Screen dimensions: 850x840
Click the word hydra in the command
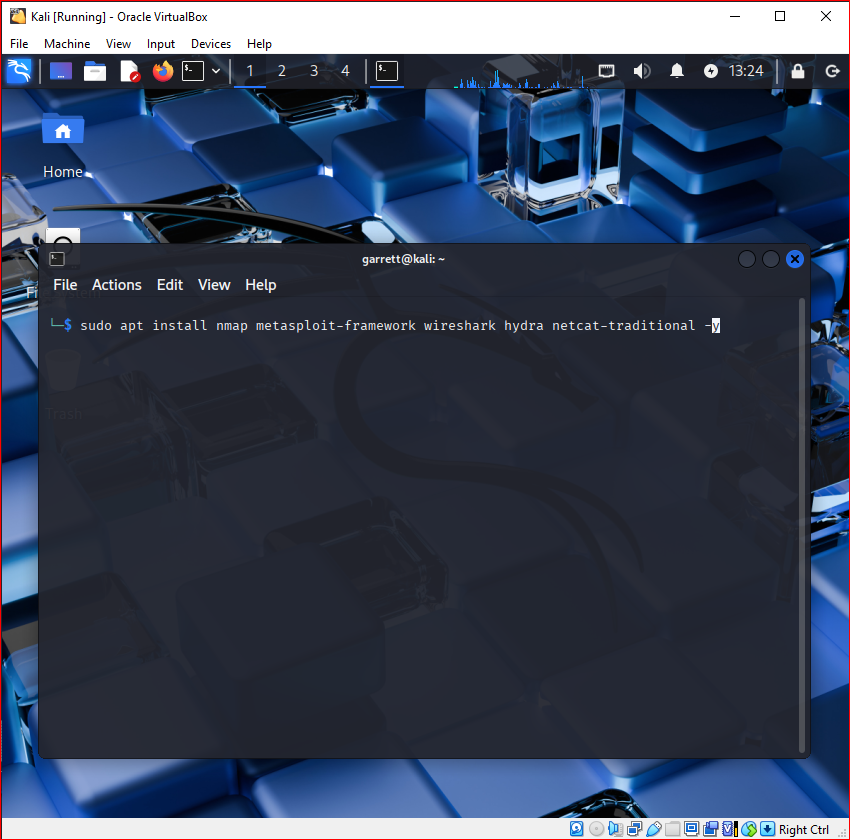click(524, 326)
